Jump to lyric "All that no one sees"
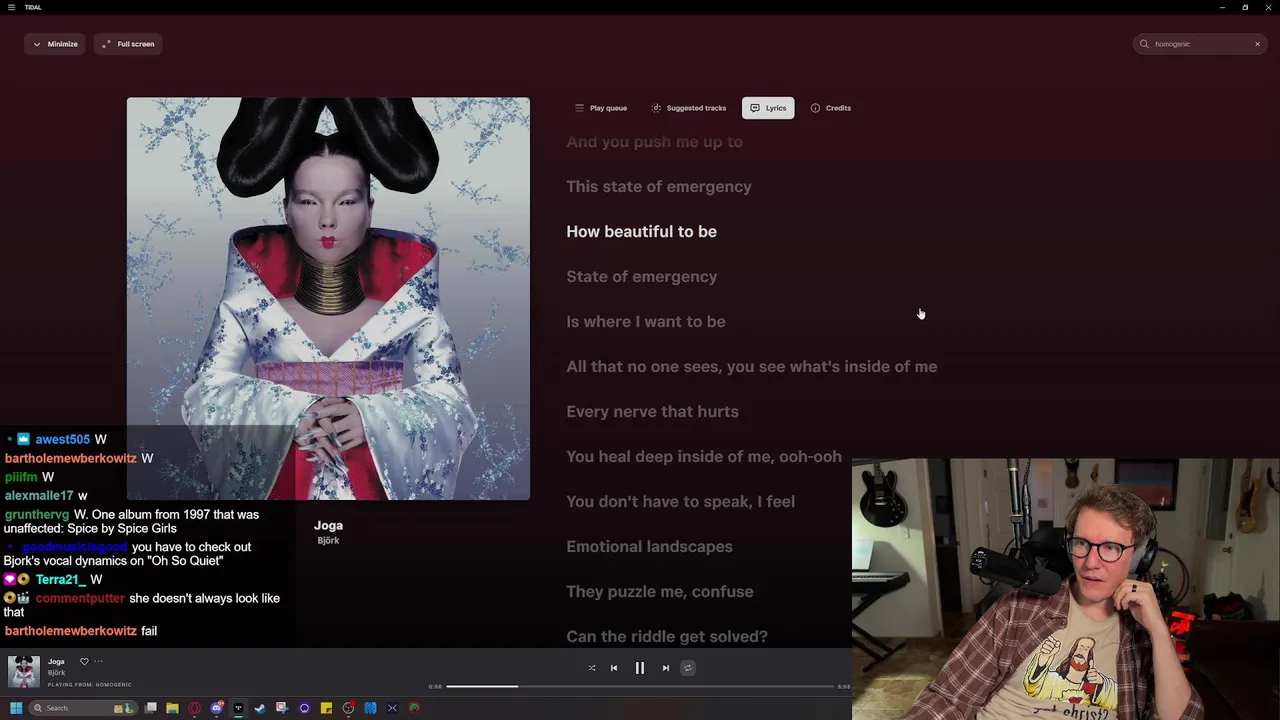This screenshot has width=1280, height=720. (752, 366)
